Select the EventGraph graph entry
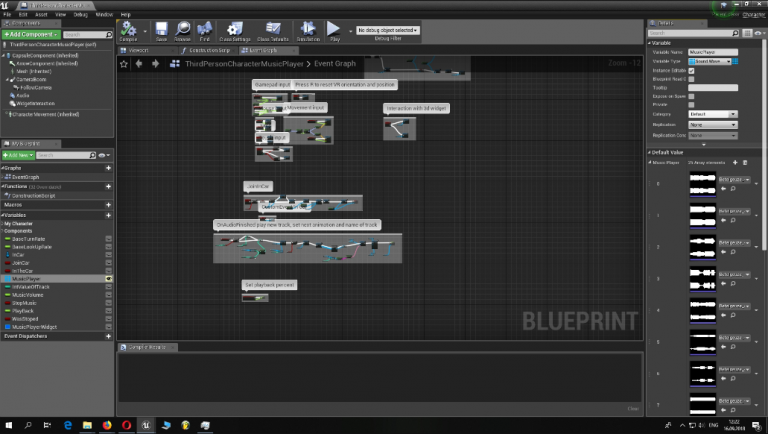This screenshot has height=434, width=768. pyautogui.click(x=25, y=177)
